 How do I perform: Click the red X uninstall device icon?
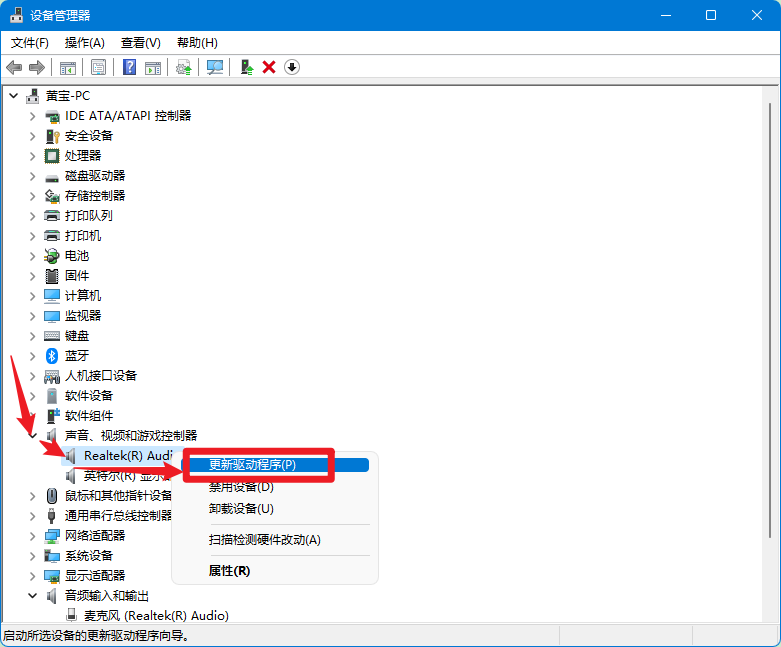(269, 67)
